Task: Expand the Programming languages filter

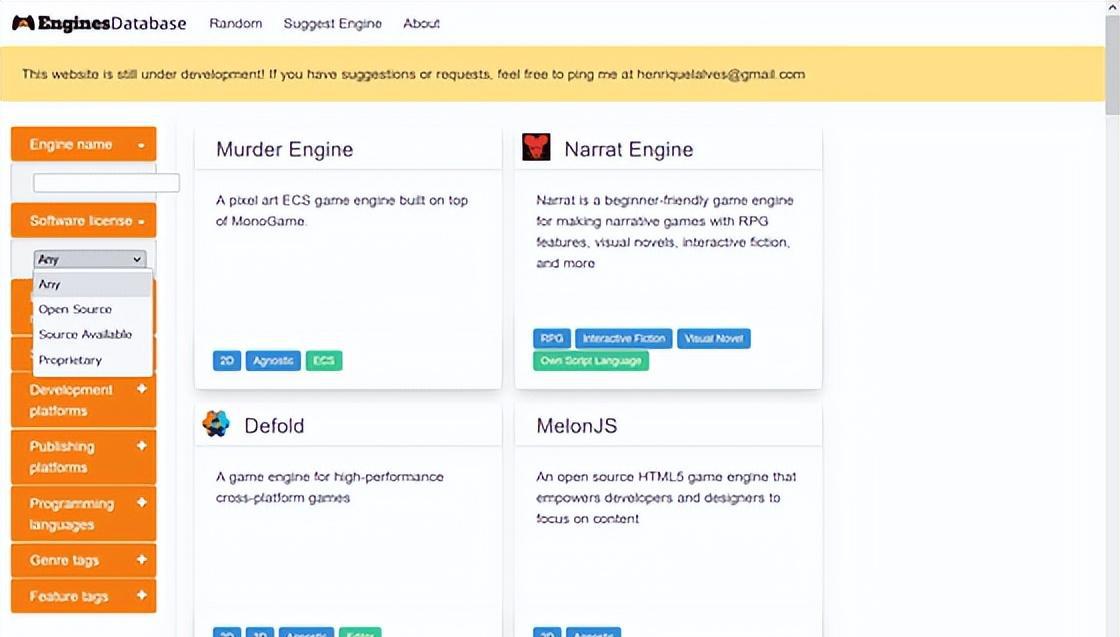Action: 84,513
